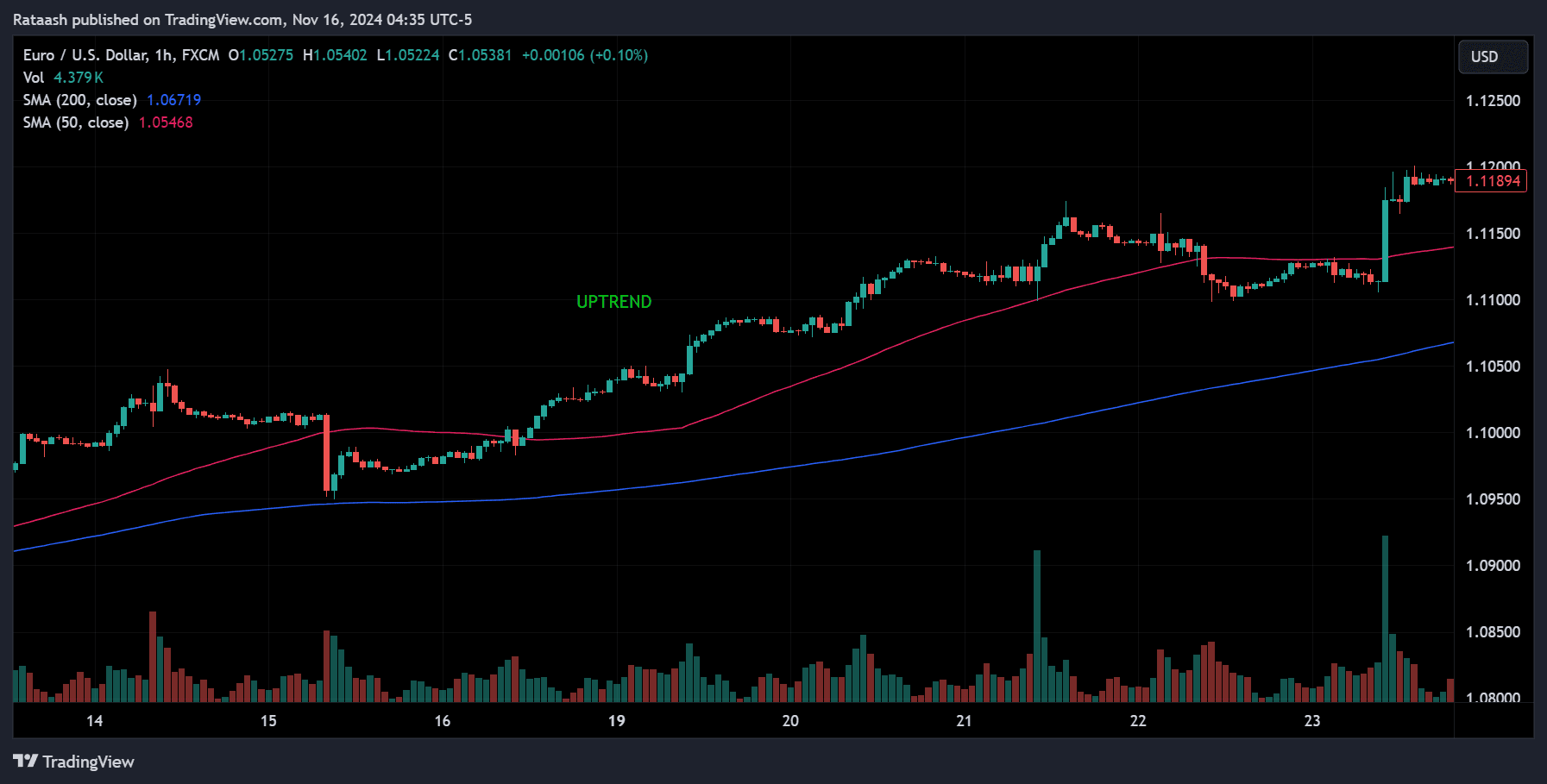1547x784 pixels.
Task: Click the TradingView logo icon
Action: (x=27, y=762)
